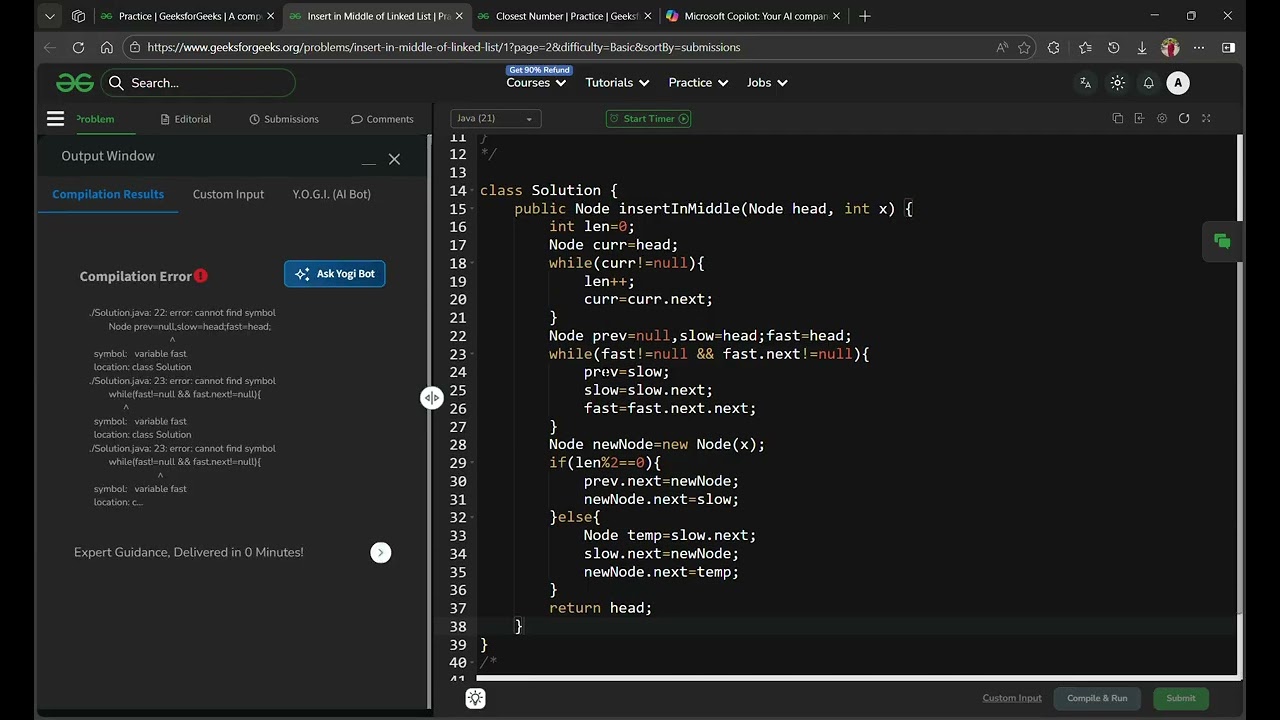Click the Start Timer button

pyautogui.click(x=648, y=118)
